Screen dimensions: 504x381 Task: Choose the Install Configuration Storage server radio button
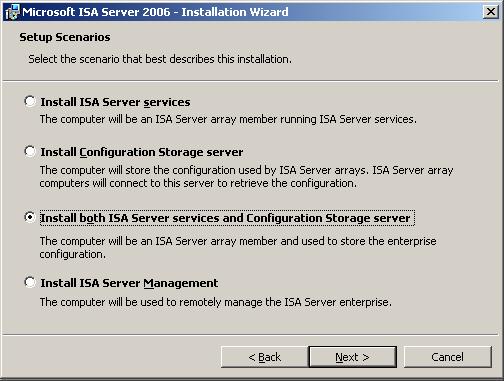pos(30,151)
